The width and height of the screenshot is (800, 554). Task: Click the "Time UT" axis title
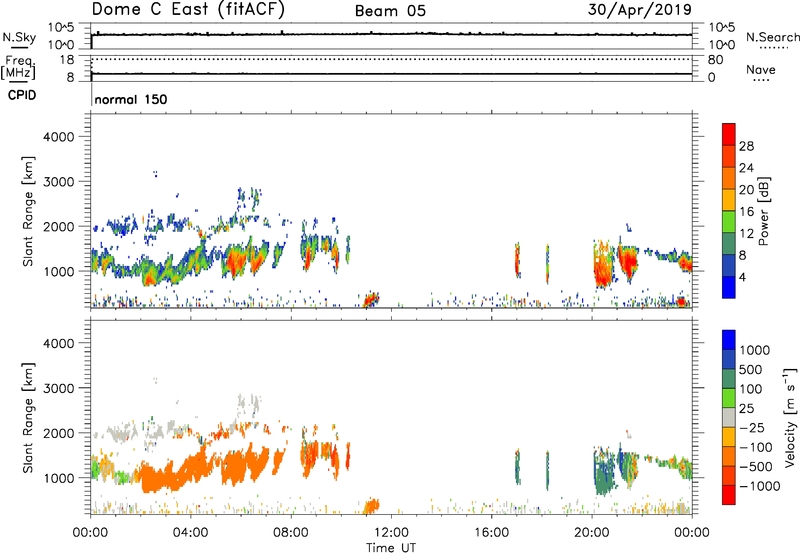[391, 548]
